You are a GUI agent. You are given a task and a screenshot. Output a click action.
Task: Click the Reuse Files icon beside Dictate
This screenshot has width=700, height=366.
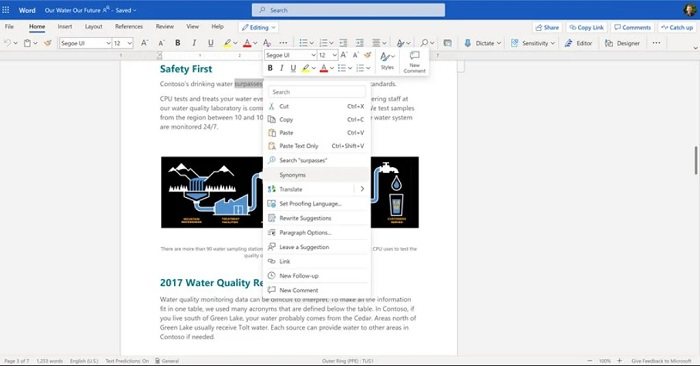pos(447,43)
